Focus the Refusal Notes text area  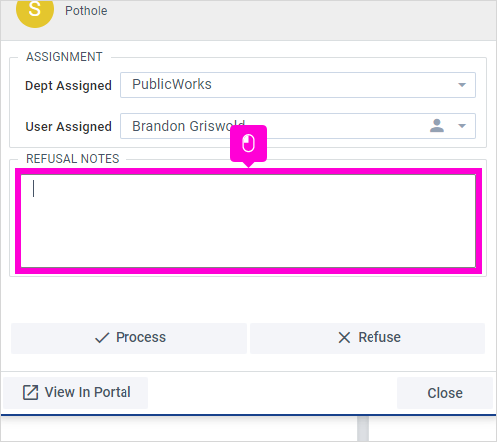(248, 221)
